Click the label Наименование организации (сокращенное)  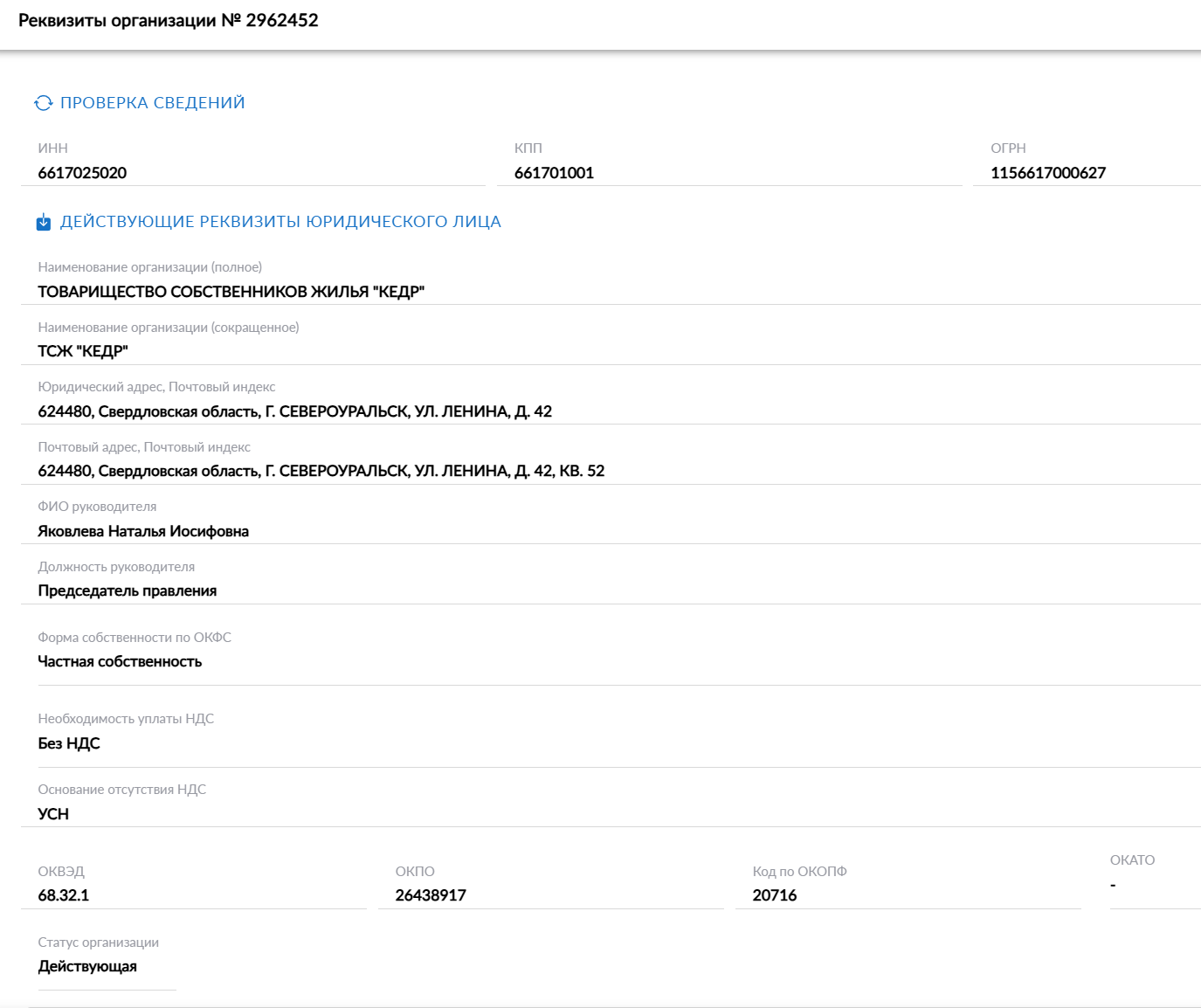click(169, 328)
